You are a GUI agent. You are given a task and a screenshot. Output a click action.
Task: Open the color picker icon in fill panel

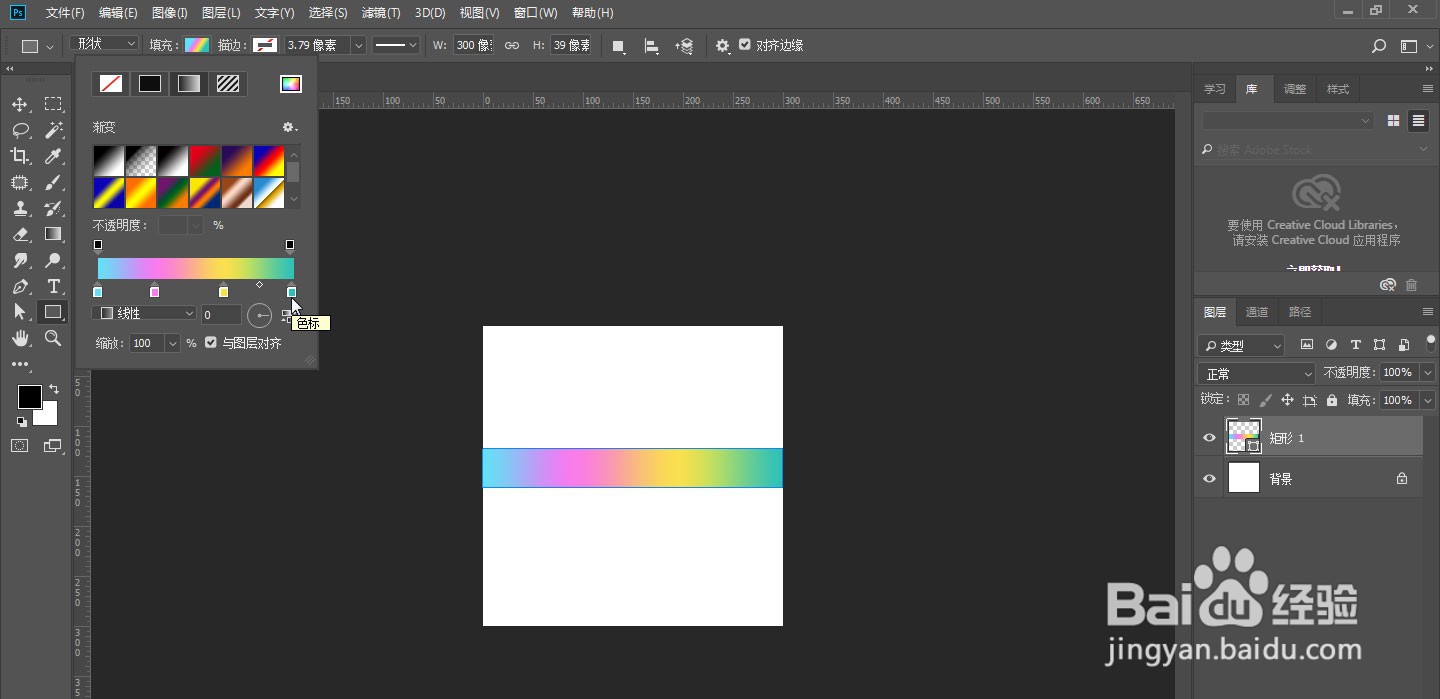(x=290, y=84)
